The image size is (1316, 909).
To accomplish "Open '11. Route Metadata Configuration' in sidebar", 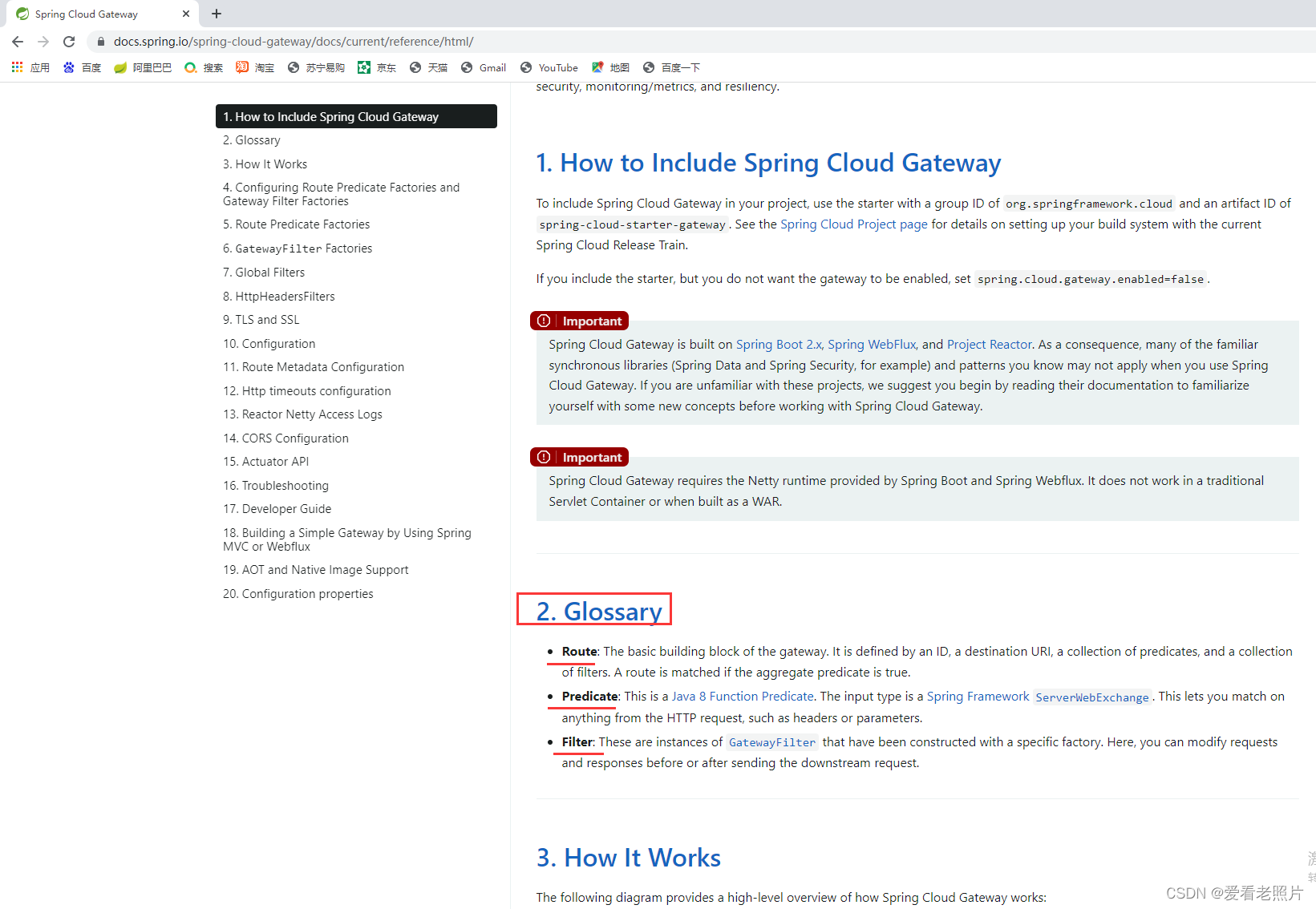I will pyautogui.click(x=314, y=367).
